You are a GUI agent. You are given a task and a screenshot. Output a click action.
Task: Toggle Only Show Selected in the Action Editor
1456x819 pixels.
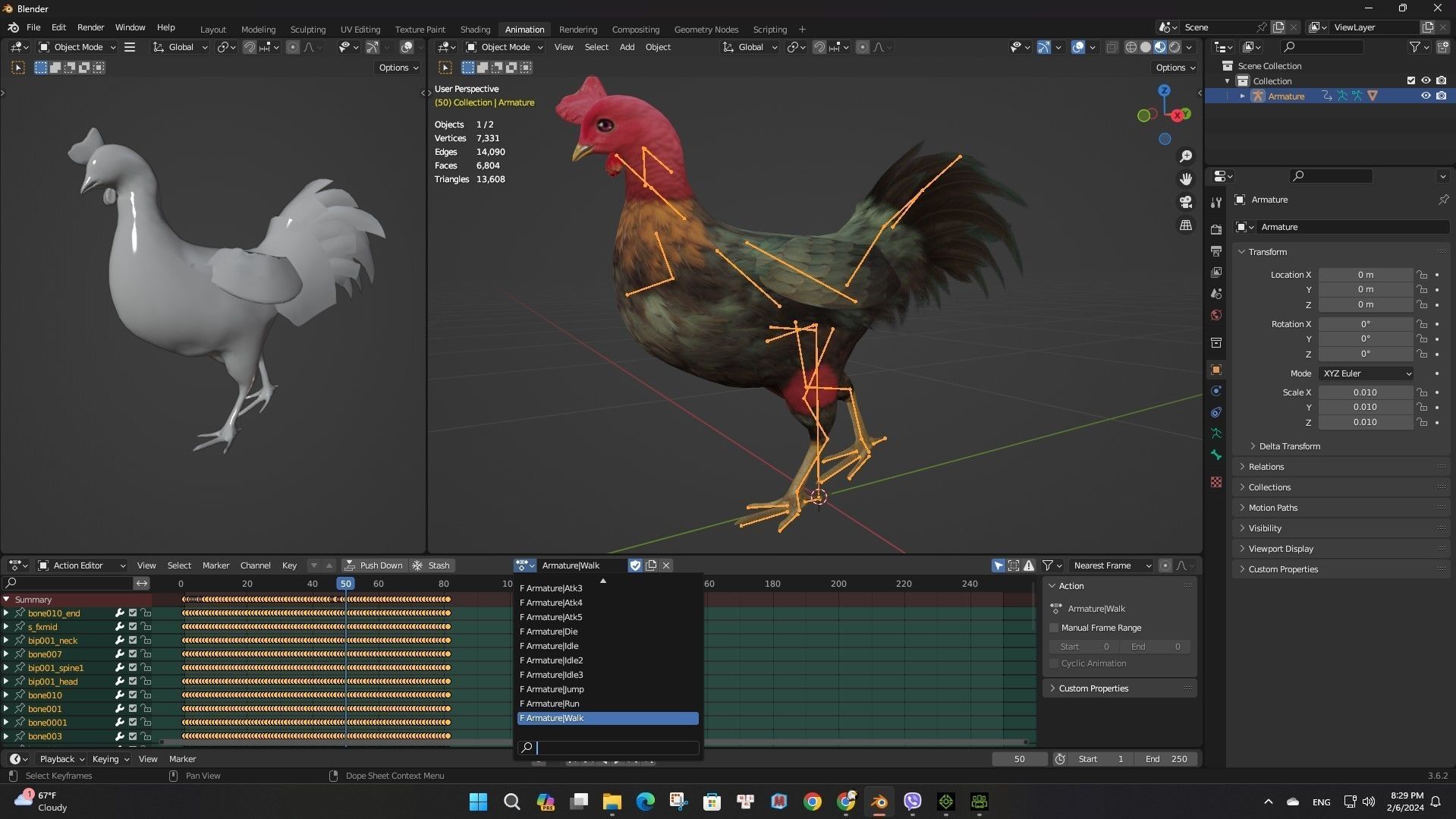(998, 565)
